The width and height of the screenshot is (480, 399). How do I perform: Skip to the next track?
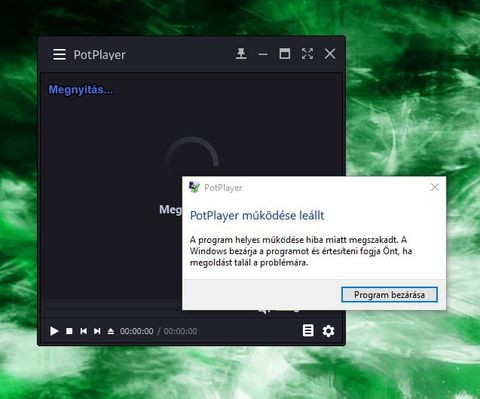point(97,331)
